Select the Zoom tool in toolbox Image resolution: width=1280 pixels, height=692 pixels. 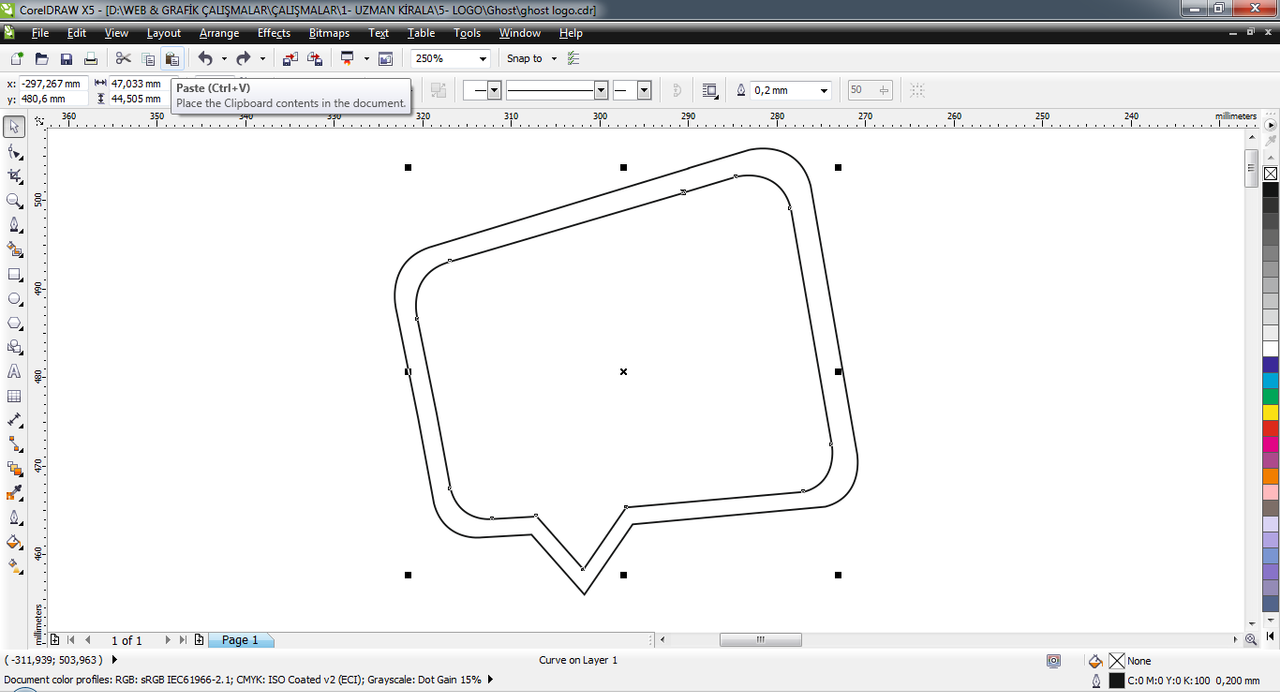click(x=14, y=200)
